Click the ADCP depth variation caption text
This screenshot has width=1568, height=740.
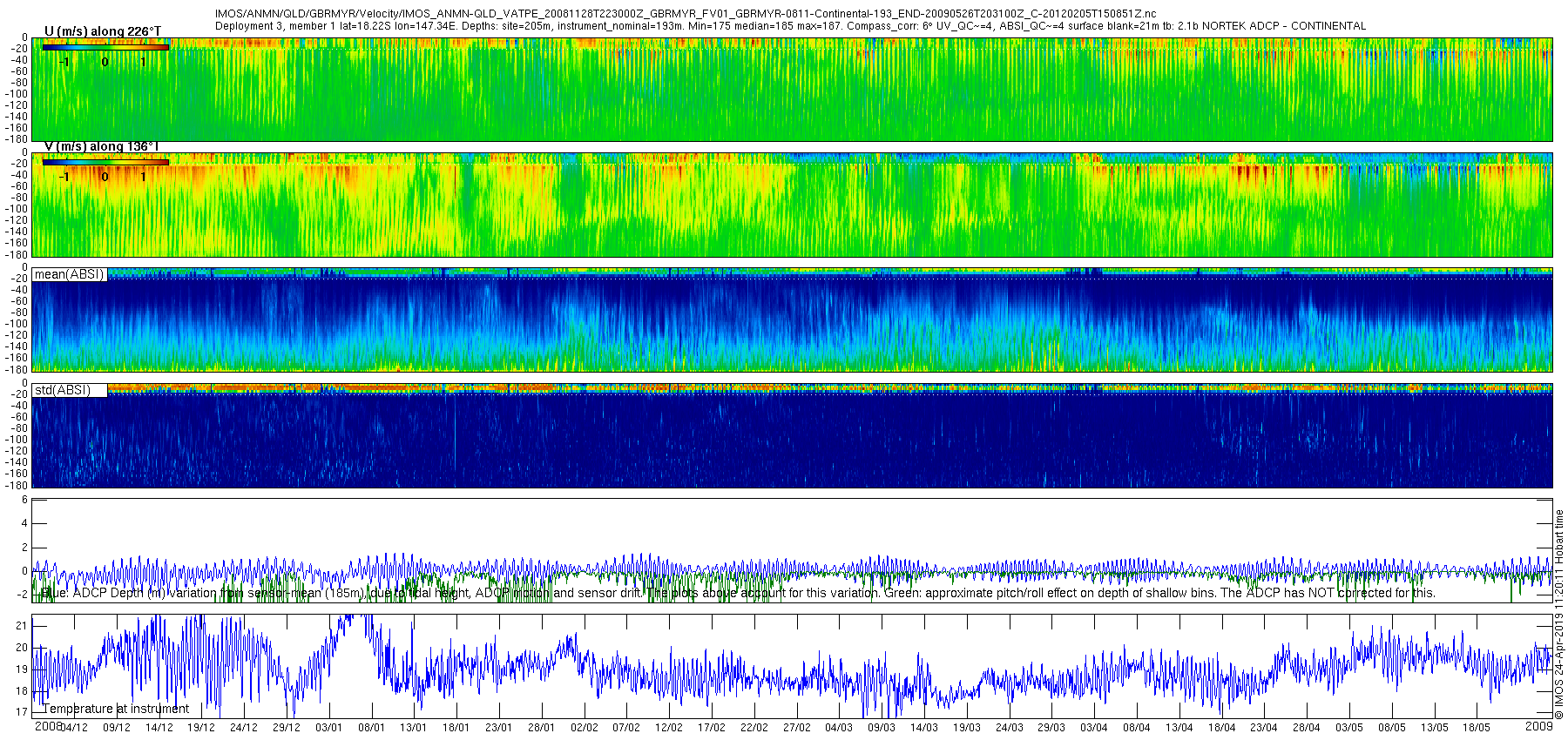738,593
